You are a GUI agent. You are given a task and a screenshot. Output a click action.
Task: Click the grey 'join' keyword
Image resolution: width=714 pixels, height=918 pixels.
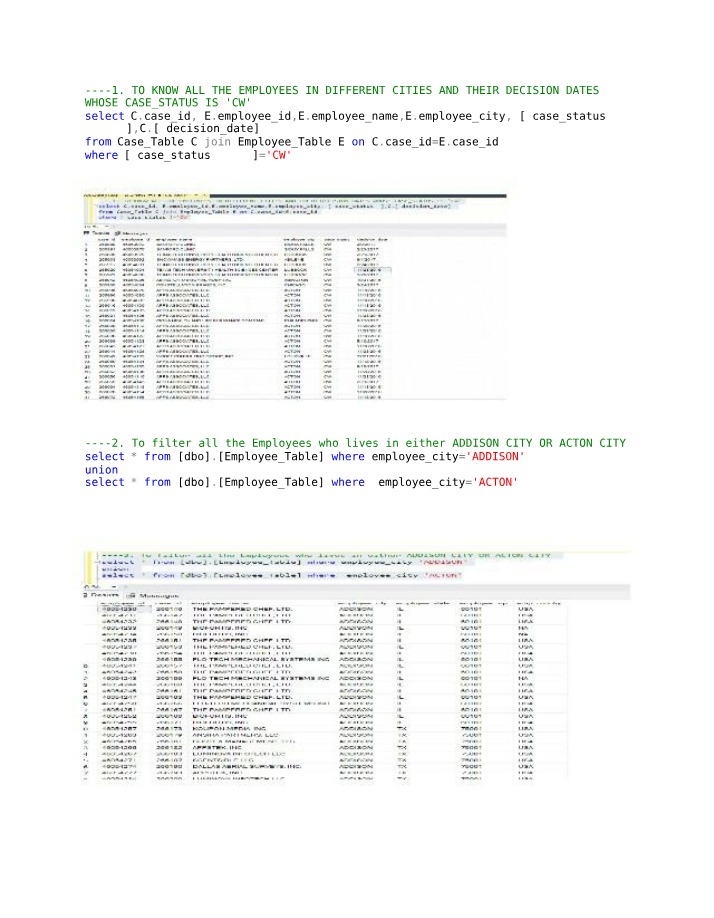217,142
